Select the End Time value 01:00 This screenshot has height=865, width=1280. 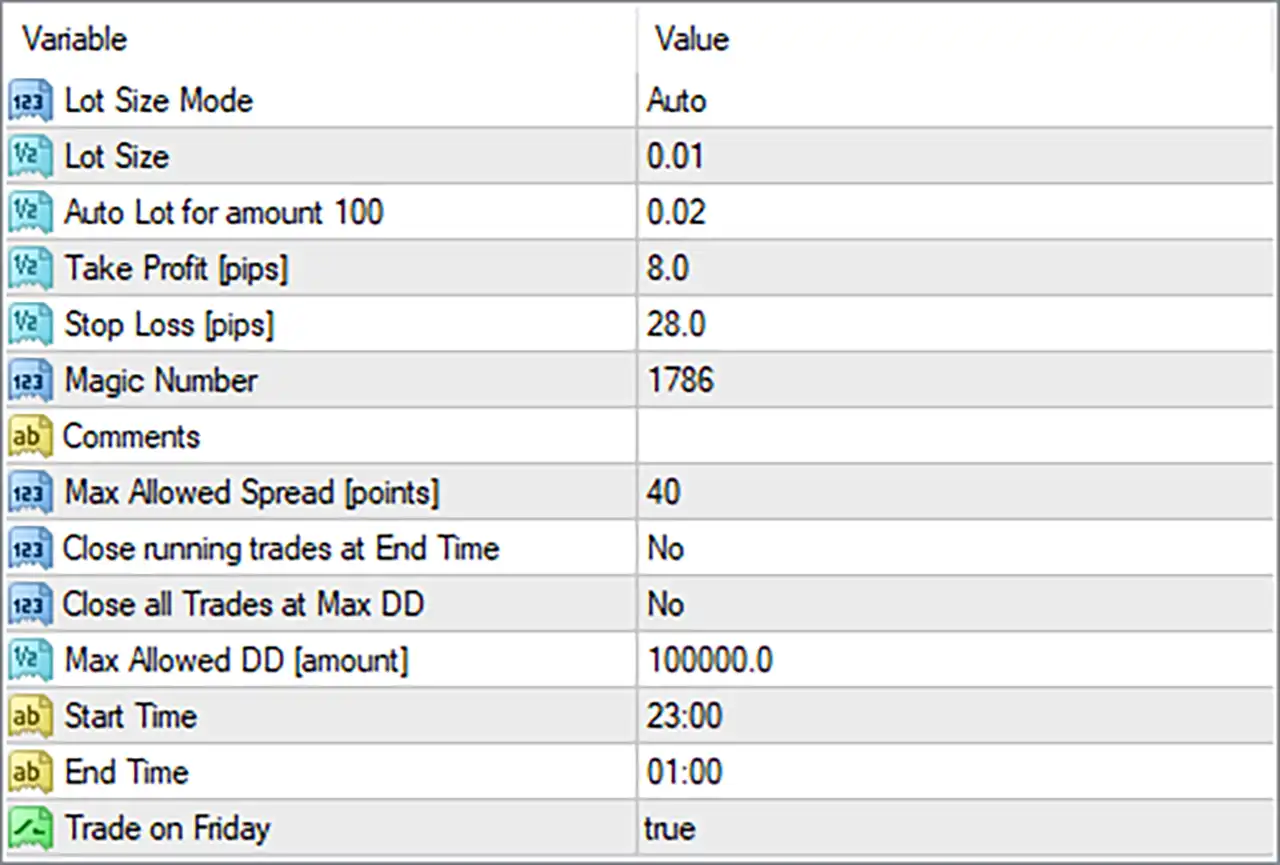[x=685, y=773]
